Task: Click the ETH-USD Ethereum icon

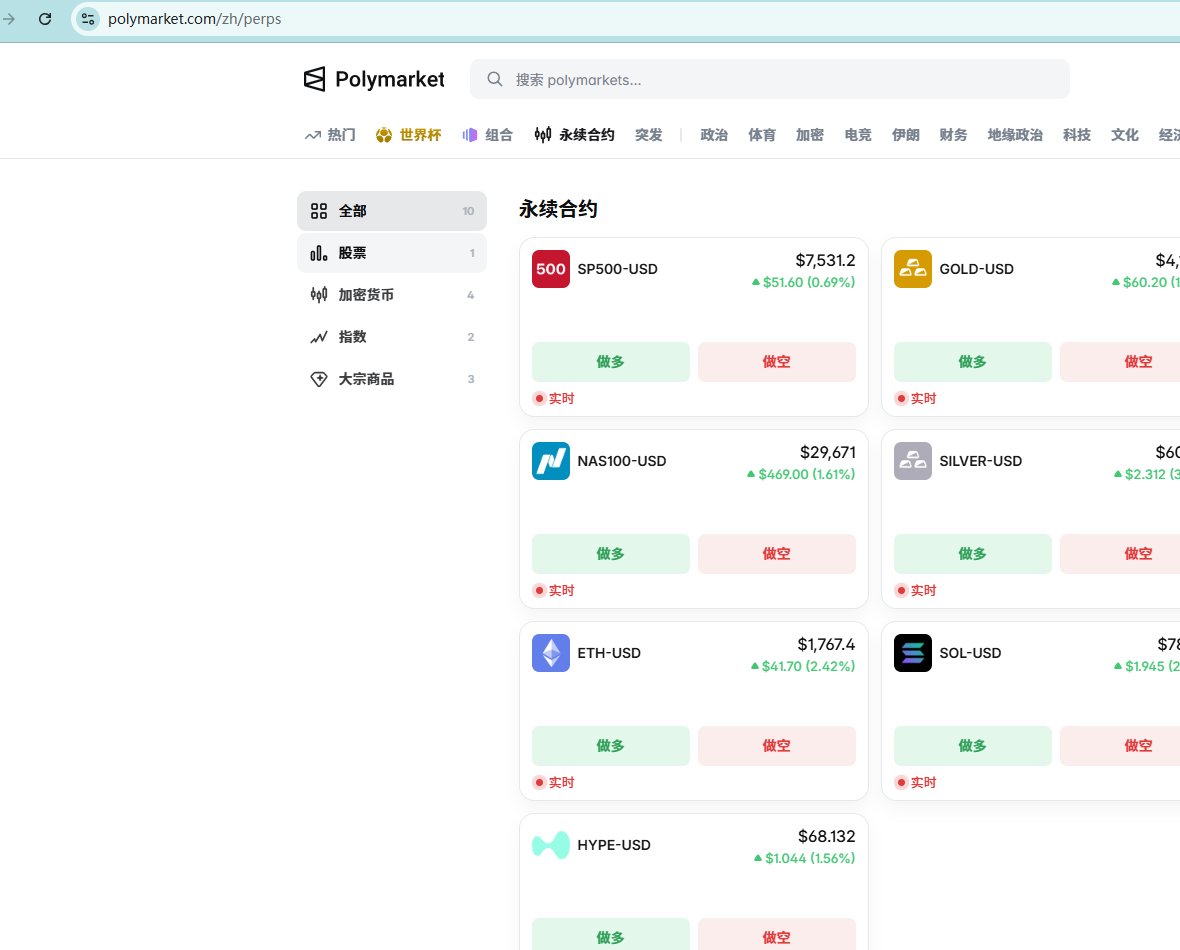Action: pyautogui.click(x=551, y=653)
